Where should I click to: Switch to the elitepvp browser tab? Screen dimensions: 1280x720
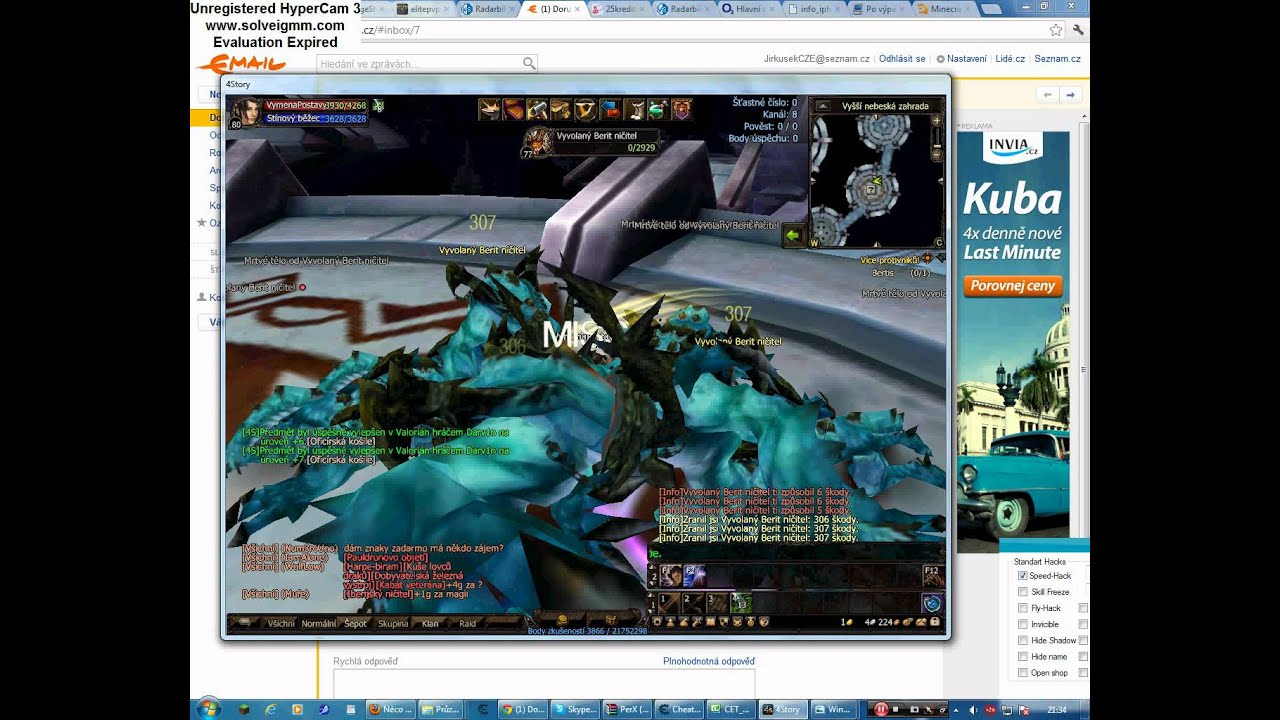(422, 9)
